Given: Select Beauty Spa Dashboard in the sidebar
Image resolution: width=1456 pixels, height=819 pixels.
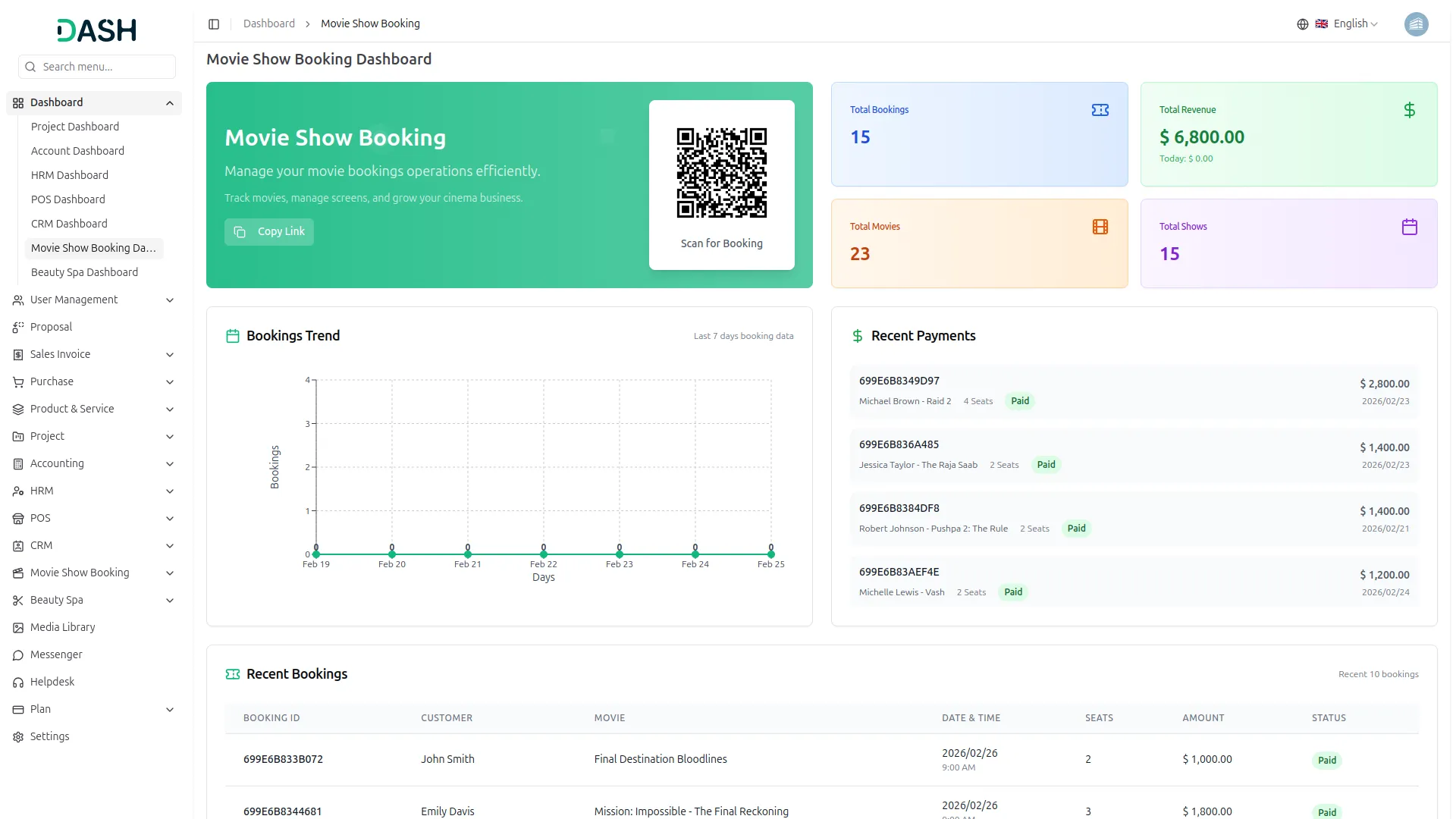Looking at the screenshot, I should [x=85, y=272].
